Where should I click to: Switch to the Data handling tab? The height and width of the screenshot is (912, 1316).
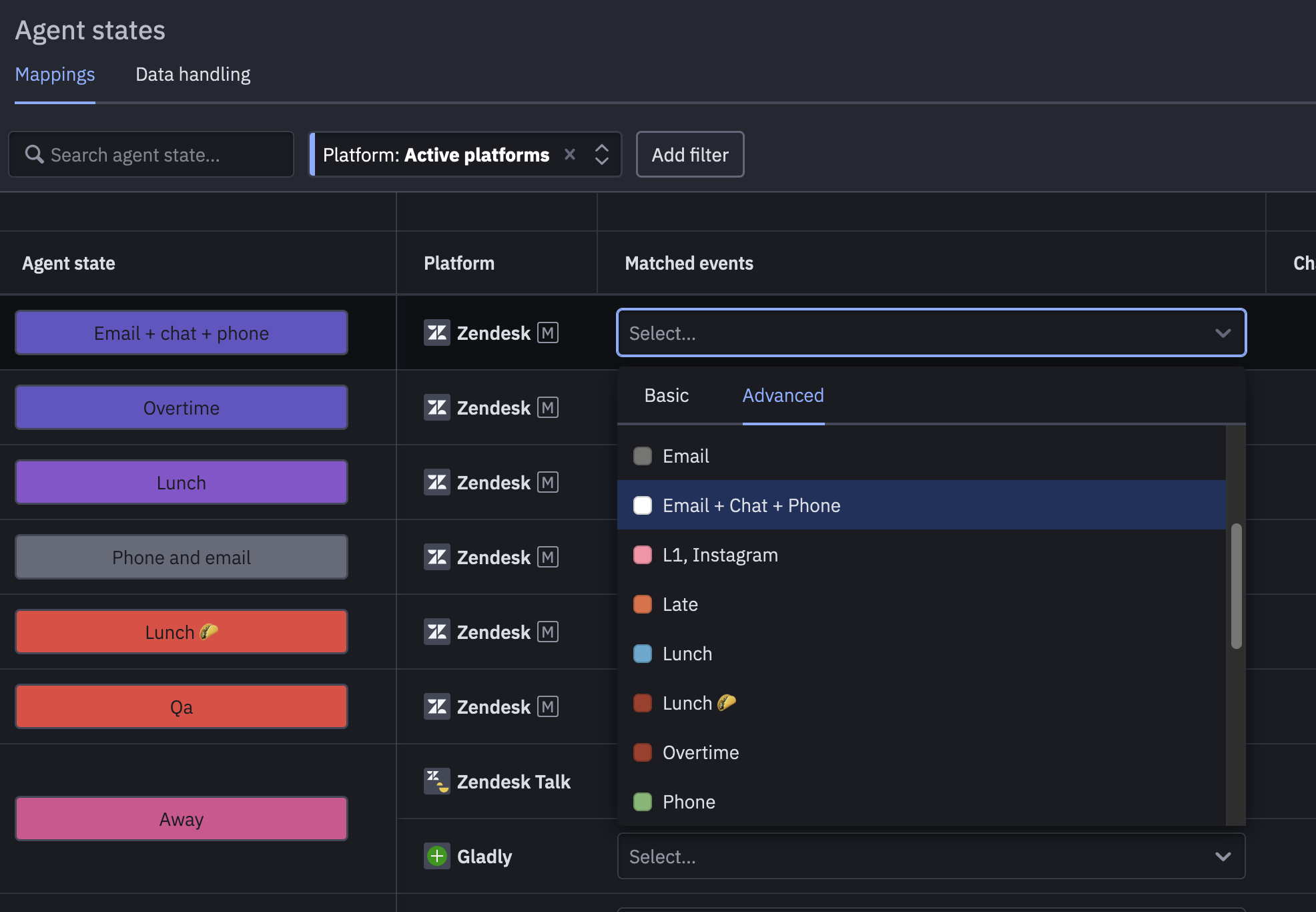(192, 74)
